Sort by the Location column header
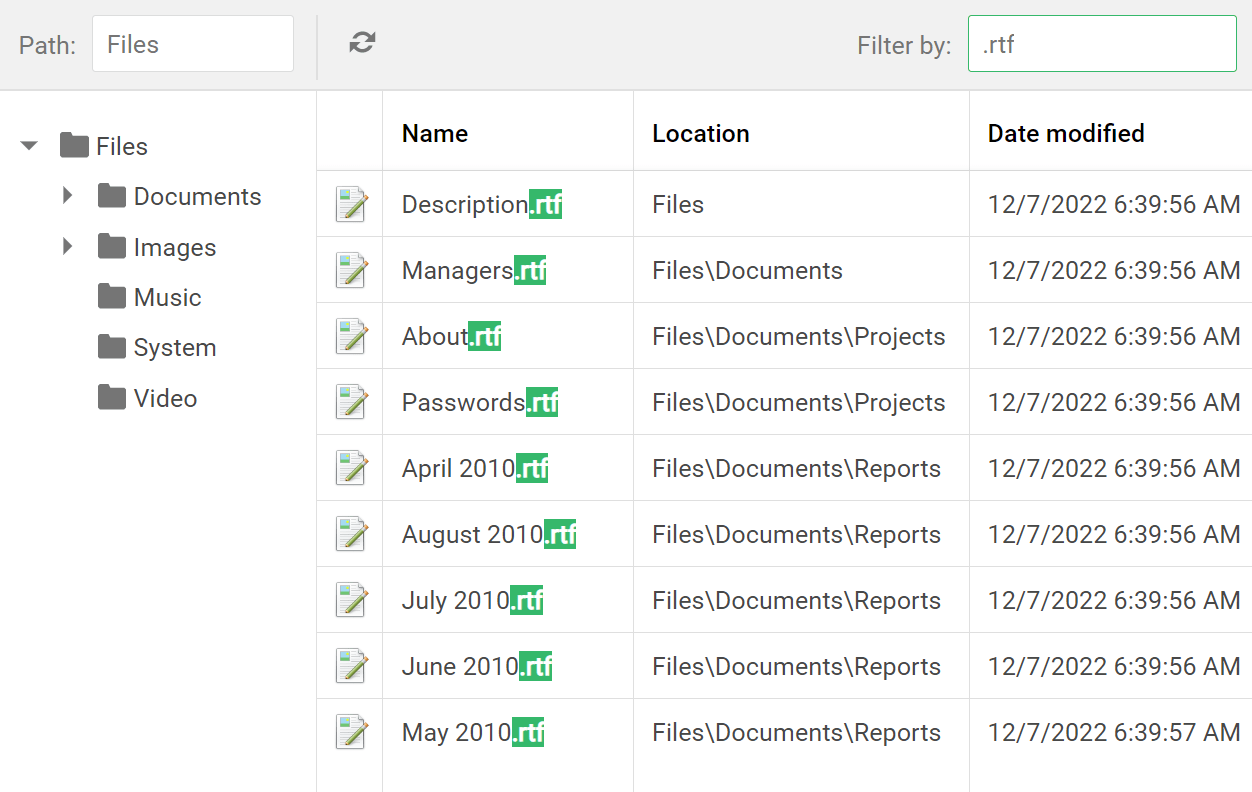1252x792 pixels. [x=700, y=133]
